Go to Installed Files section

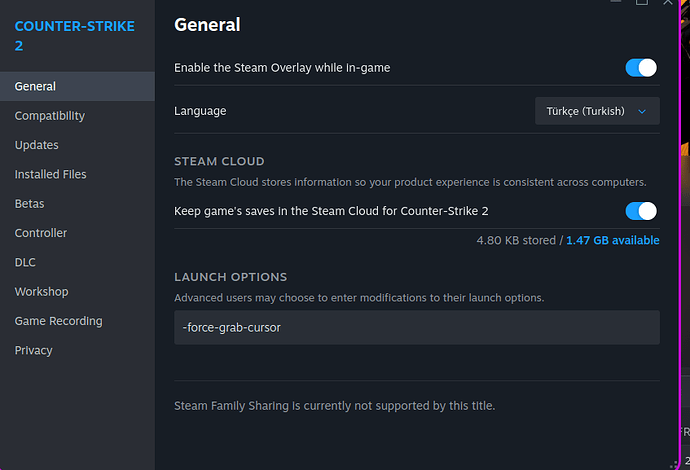click(x=77, y=174)
